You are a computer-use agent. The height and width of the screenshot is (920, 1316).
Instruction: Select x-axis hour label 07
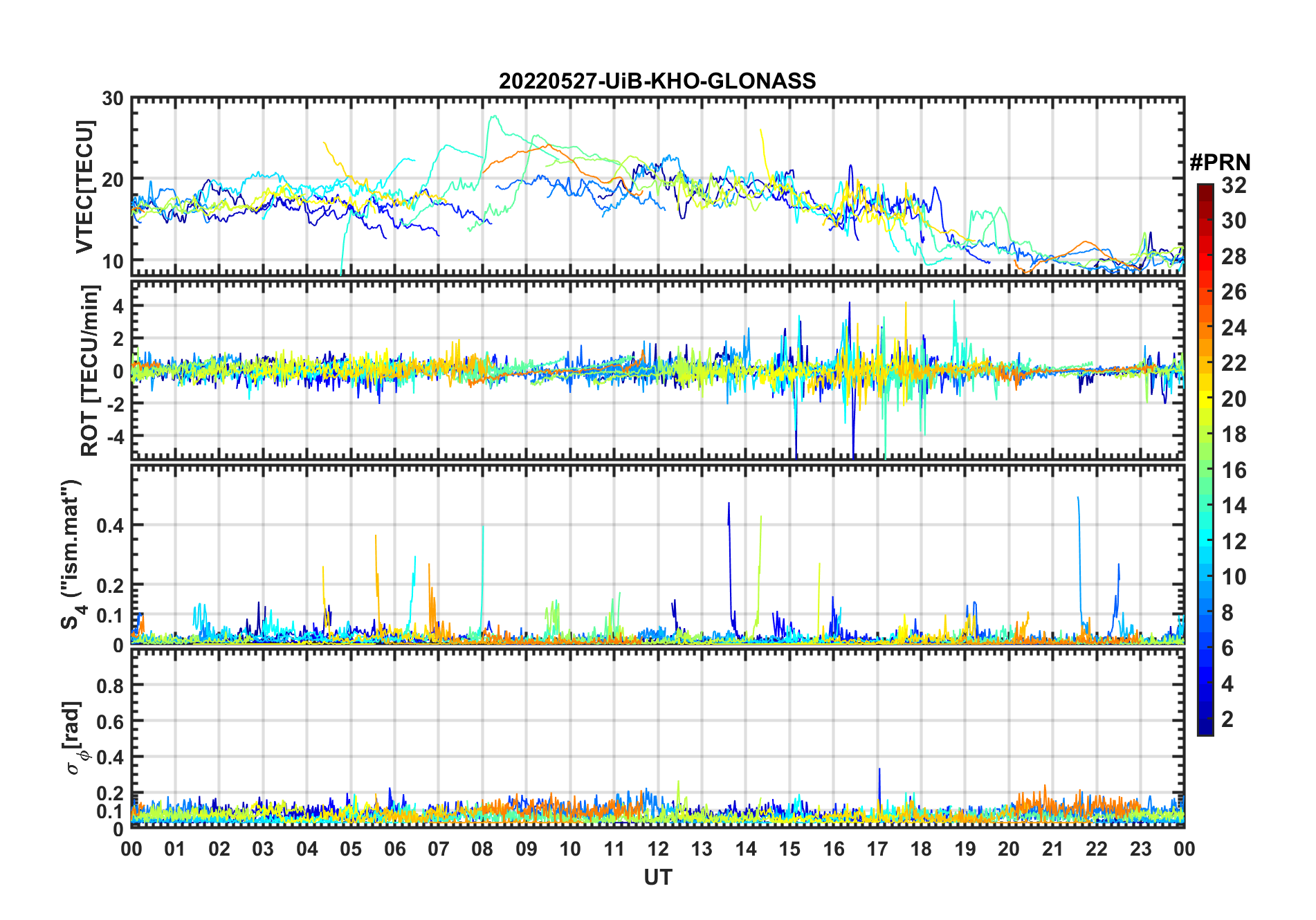pyautogui.click(x=439, y=849)
